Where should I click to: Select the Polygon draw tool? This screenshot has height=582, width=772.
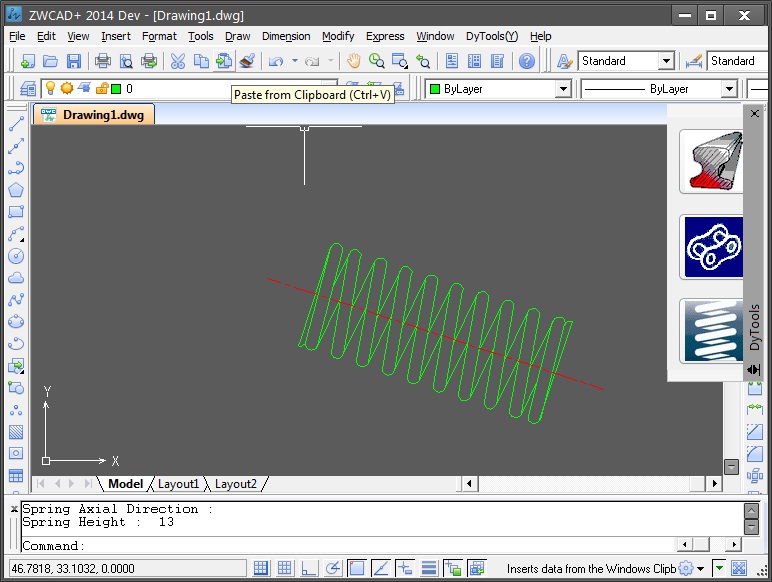tap(16, 190)
